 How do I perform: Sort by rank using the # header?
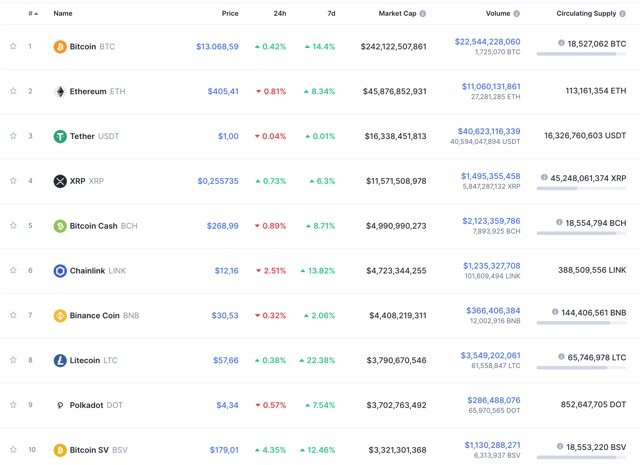coord(33,13)
